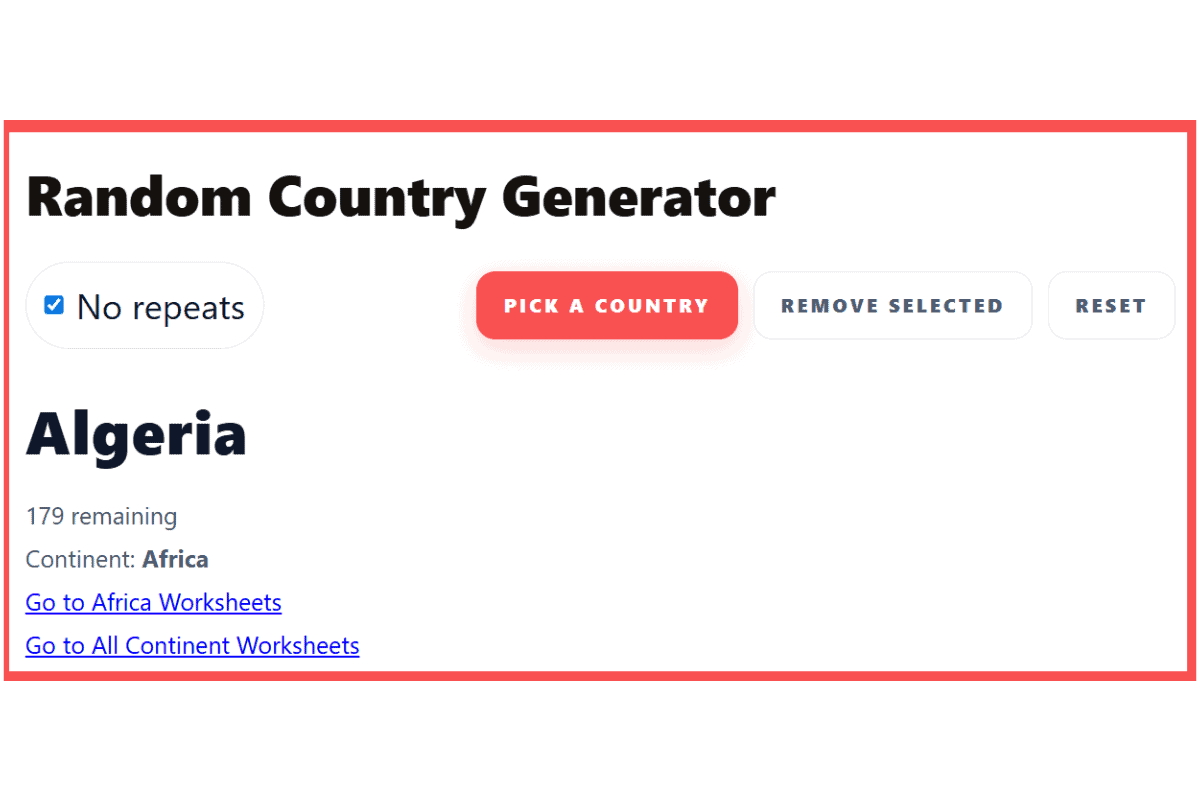Click inside the rounded No repeats pill
Image resolution: width=1200 pixels, height=801 pixels.
point(144,305)
